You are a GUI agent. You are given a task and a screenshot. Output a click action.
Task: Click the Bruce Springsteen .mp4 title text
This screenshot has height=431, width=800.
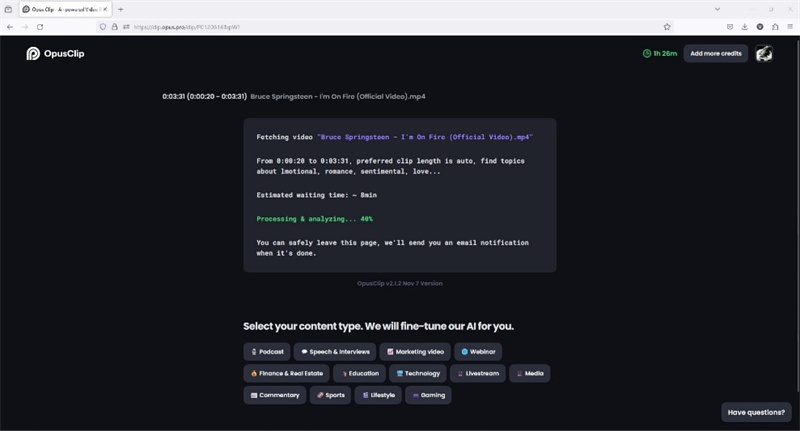(338, 96)
